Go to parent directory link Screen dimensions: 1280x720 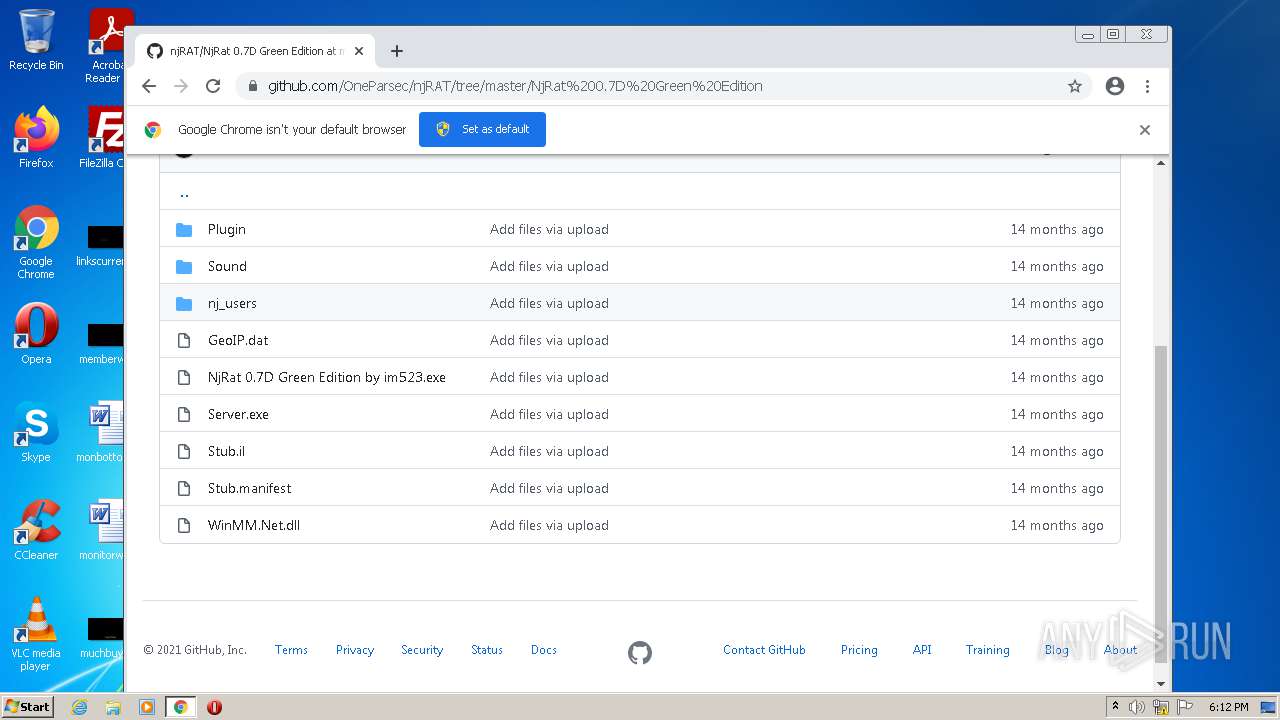[184, 193]
